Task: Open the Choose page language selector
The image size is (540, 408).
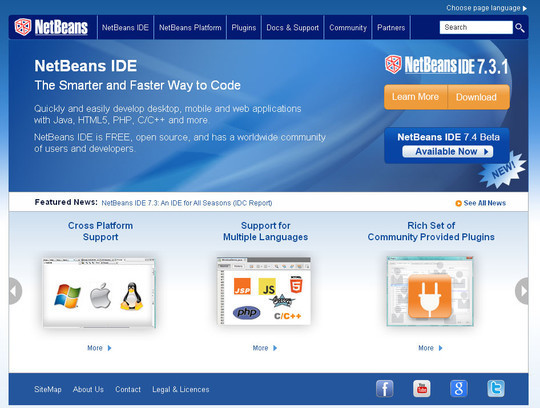Action: (486, 8)
